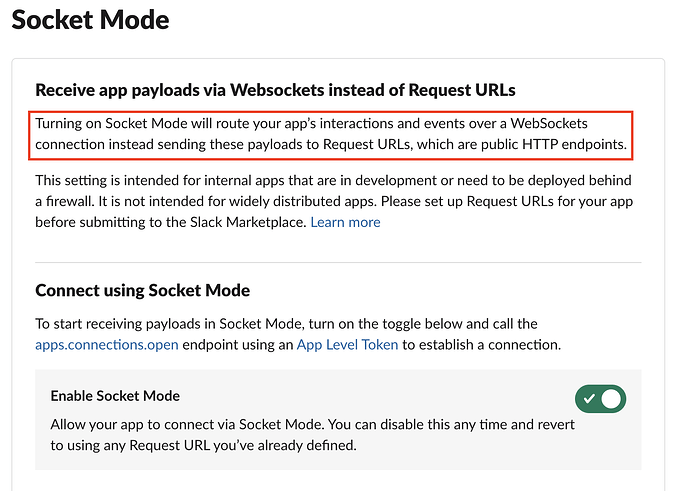Follow the App Level Token link
The width and height of the screenshot is (690, 491).
pos(347,344)
